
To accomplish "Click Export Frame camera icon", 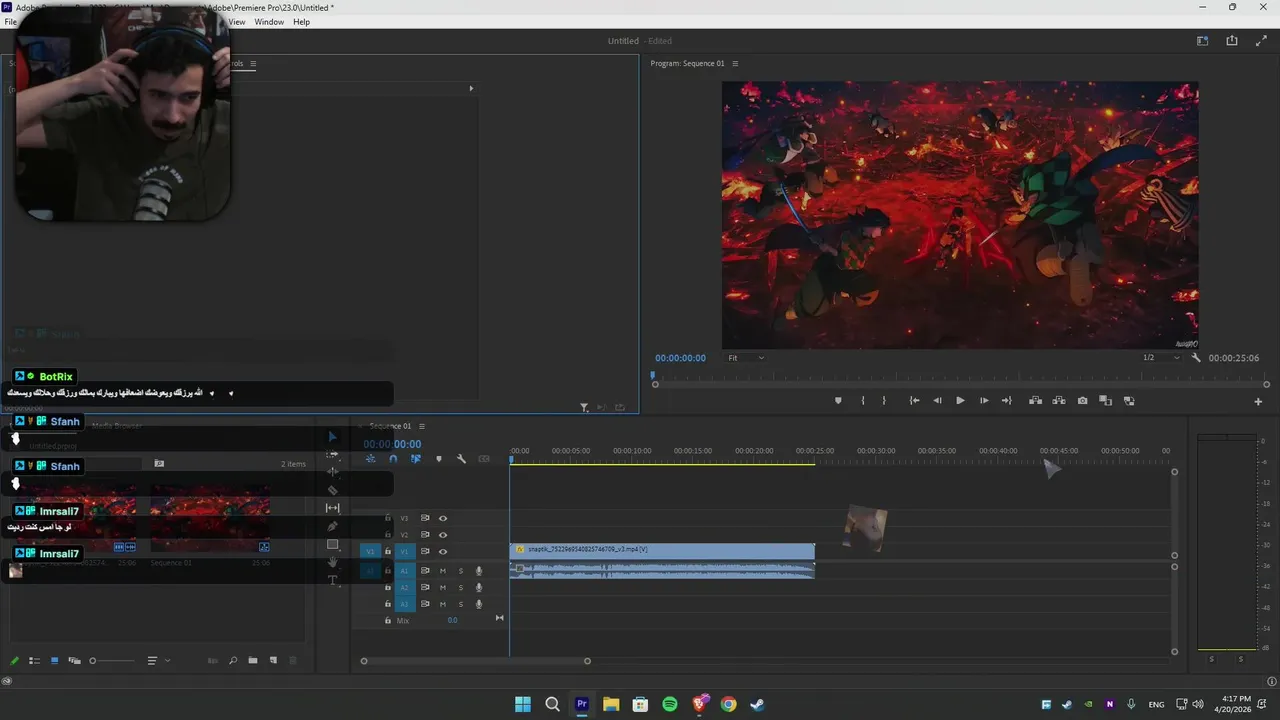I will click(1082, 401).
